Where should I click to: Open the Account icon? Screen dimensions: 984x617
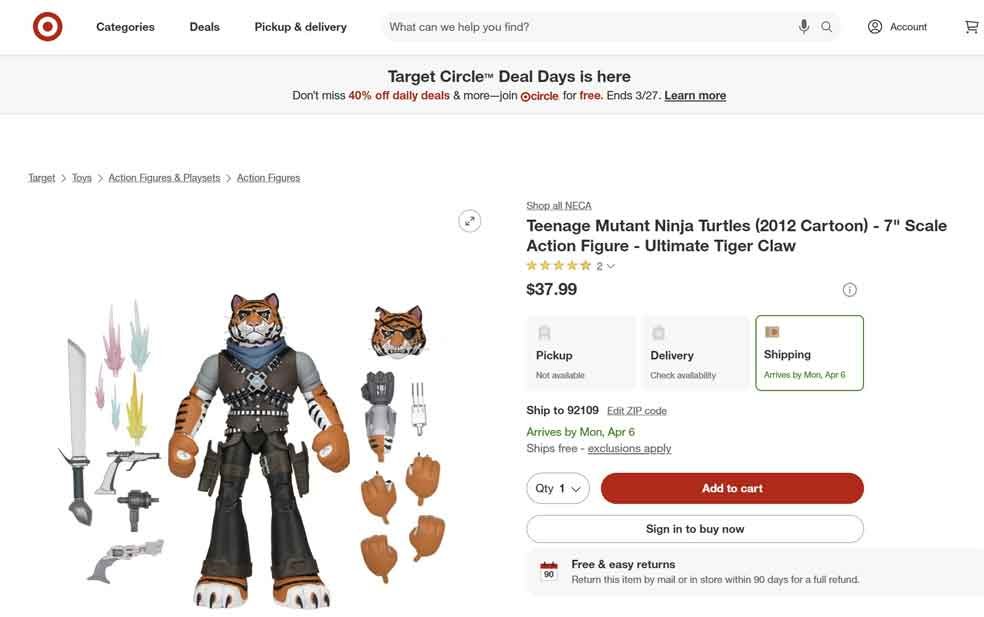click(x=875, y=26)
